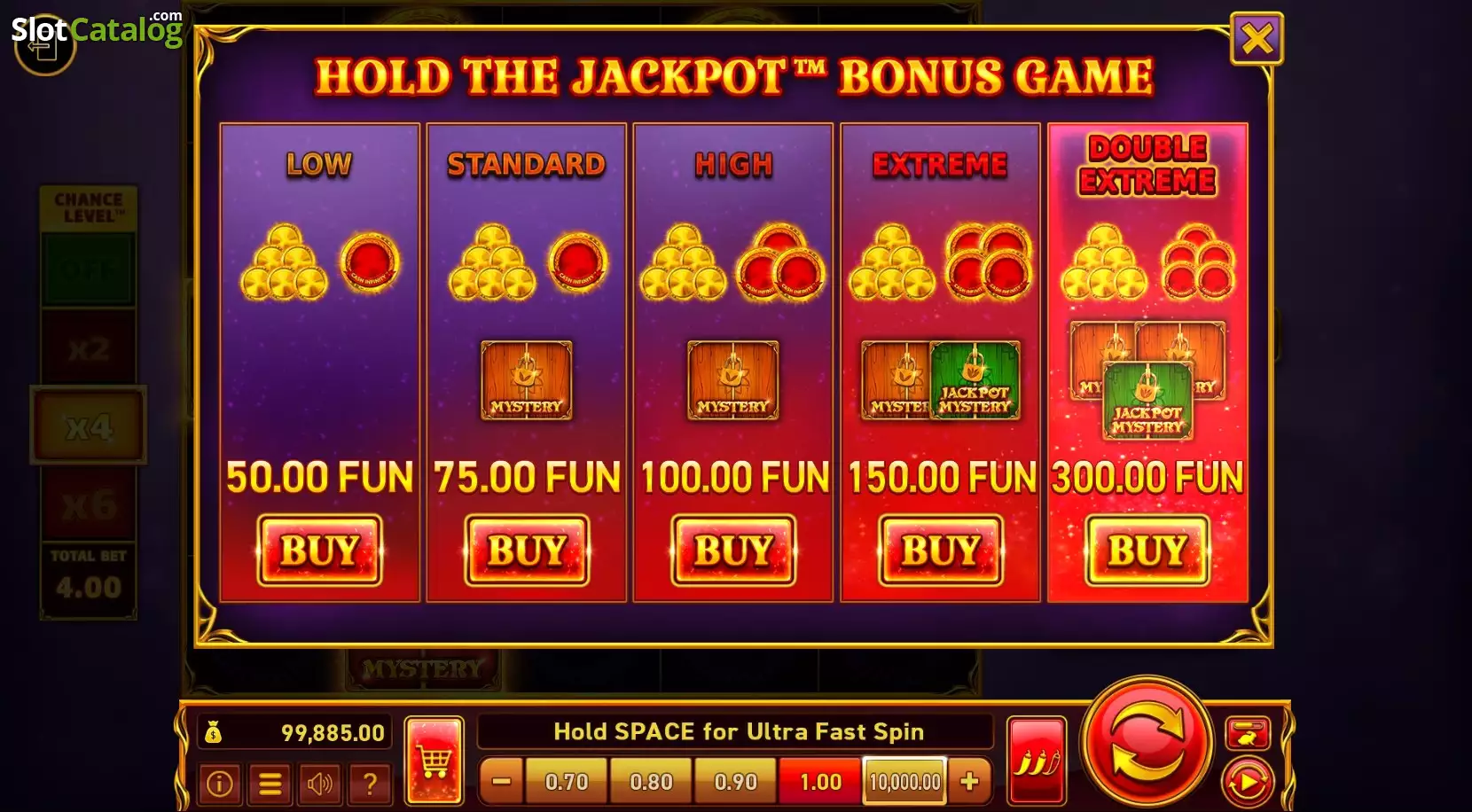Toggle the chili pepper fast spin icon
Screen dimensions: 1472x812
click(1037, 760)
